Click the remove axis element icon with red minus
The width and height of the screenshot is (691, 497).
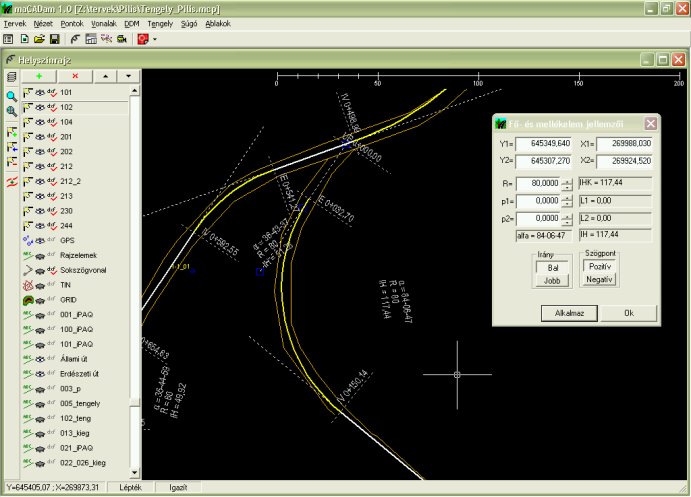[x=11, y=162]
